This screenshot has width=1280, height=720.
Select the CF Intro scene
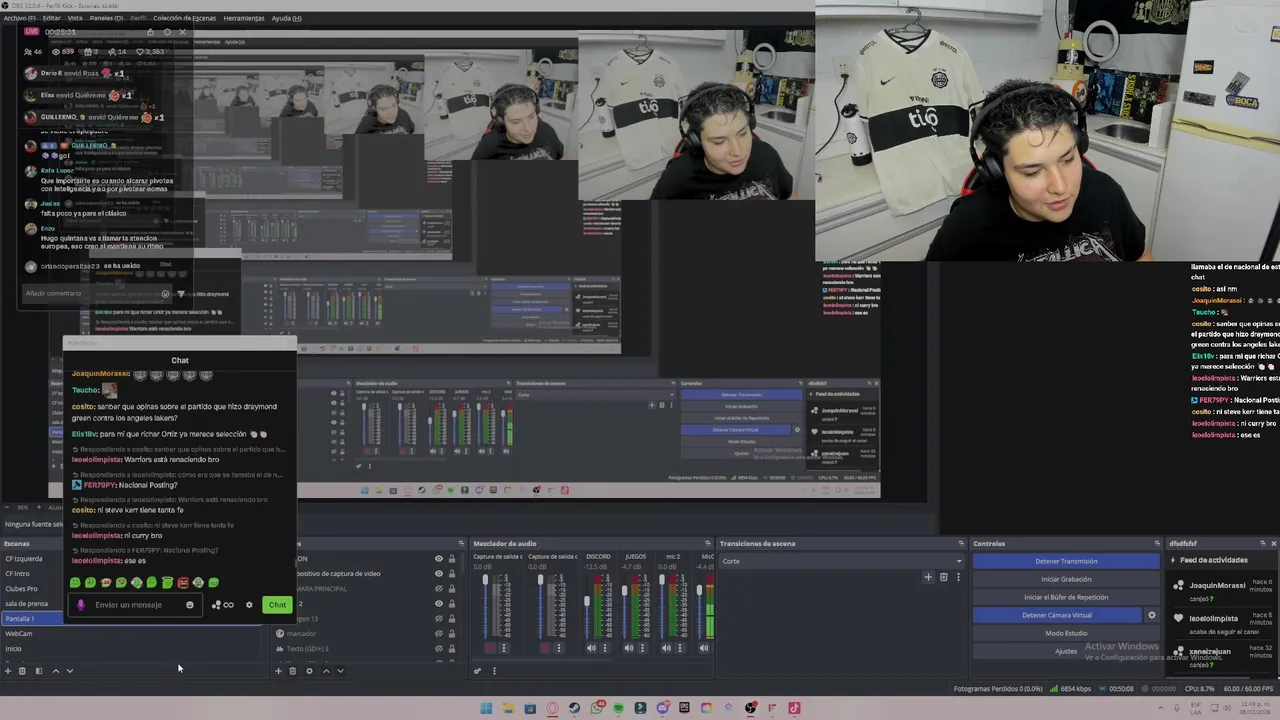click(18, 574)
